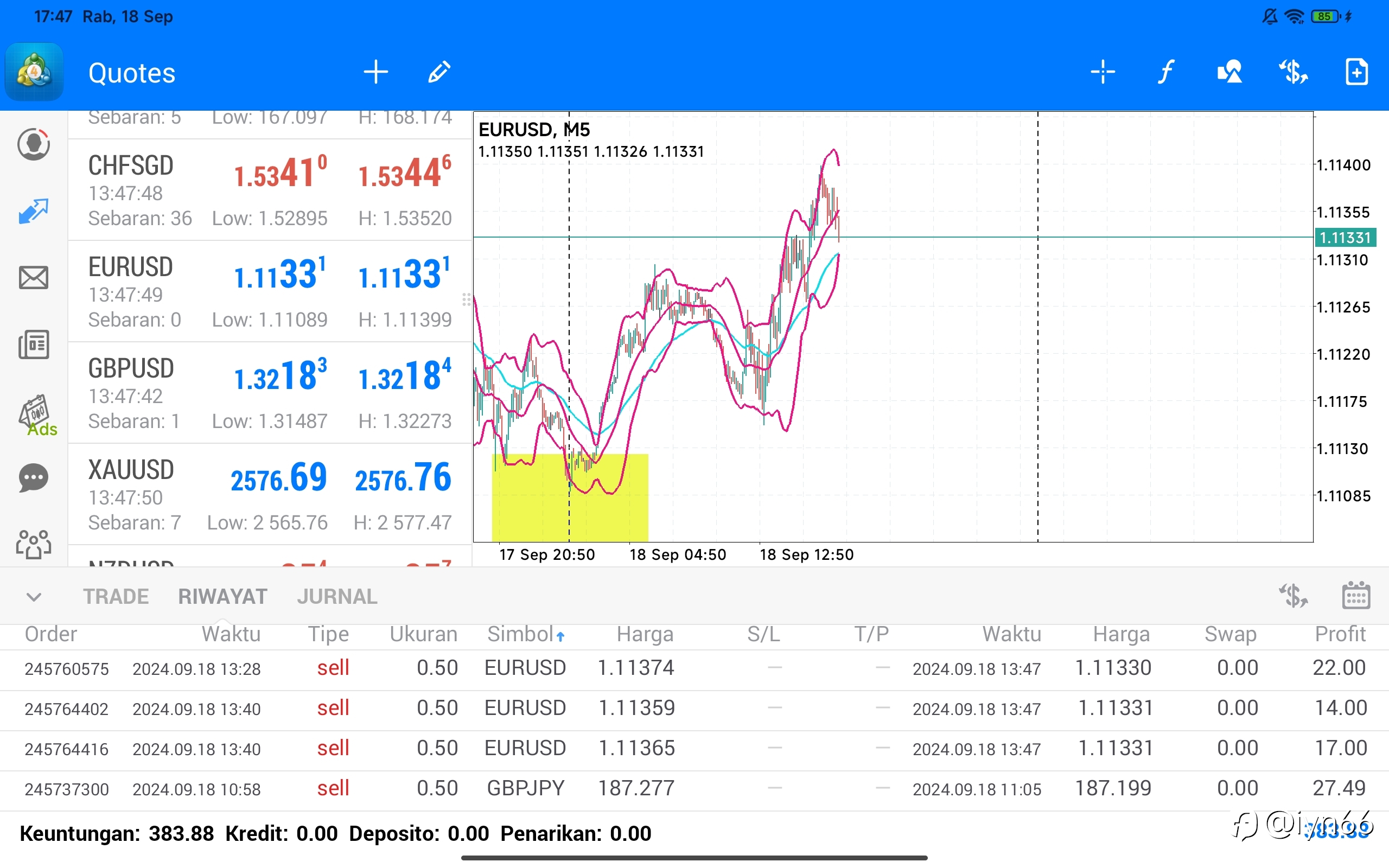
Task: Tap the 17:47 clock in status bar
Action: [53, 17]
